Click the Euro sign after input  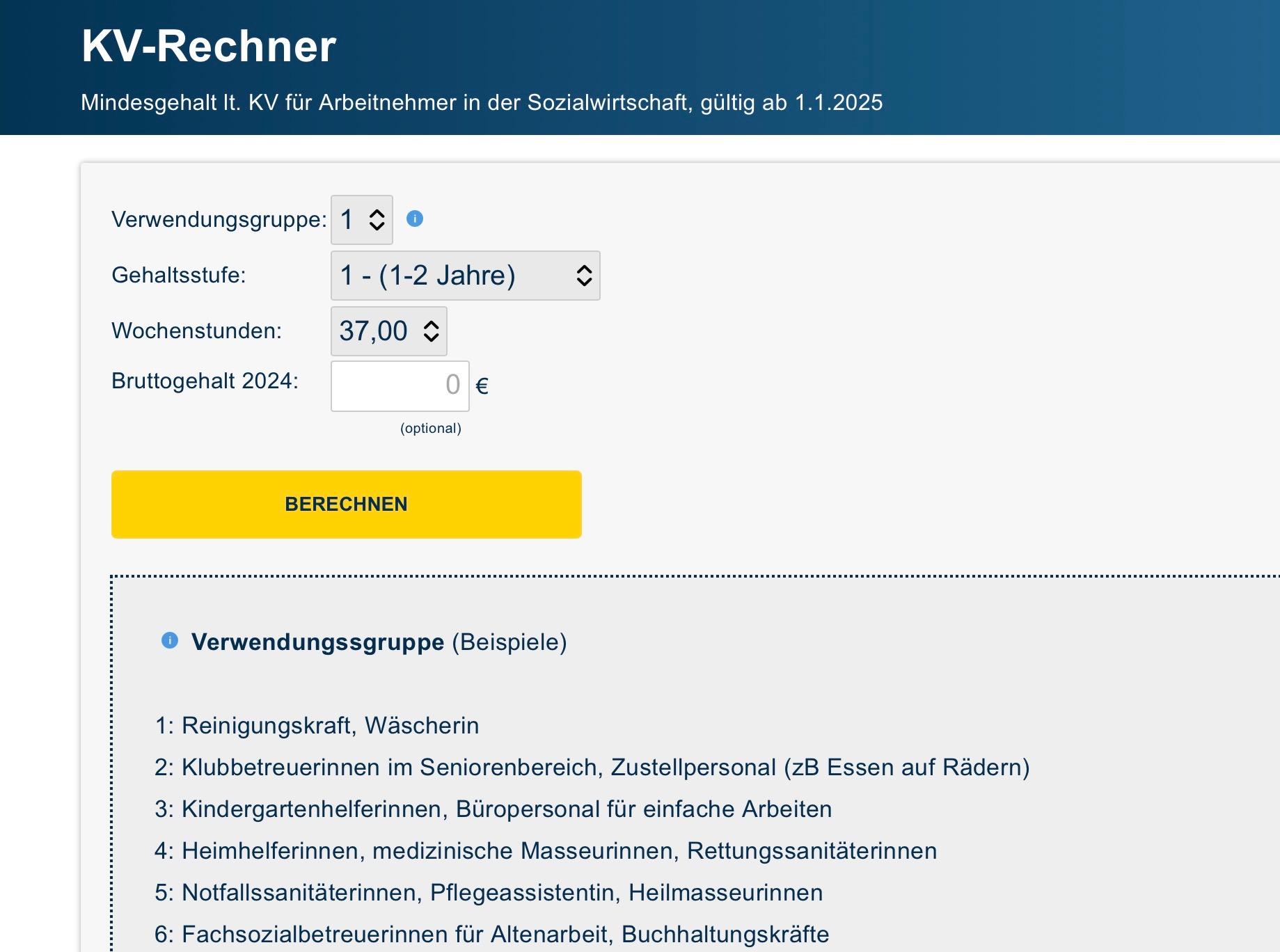tap(482, 386)
